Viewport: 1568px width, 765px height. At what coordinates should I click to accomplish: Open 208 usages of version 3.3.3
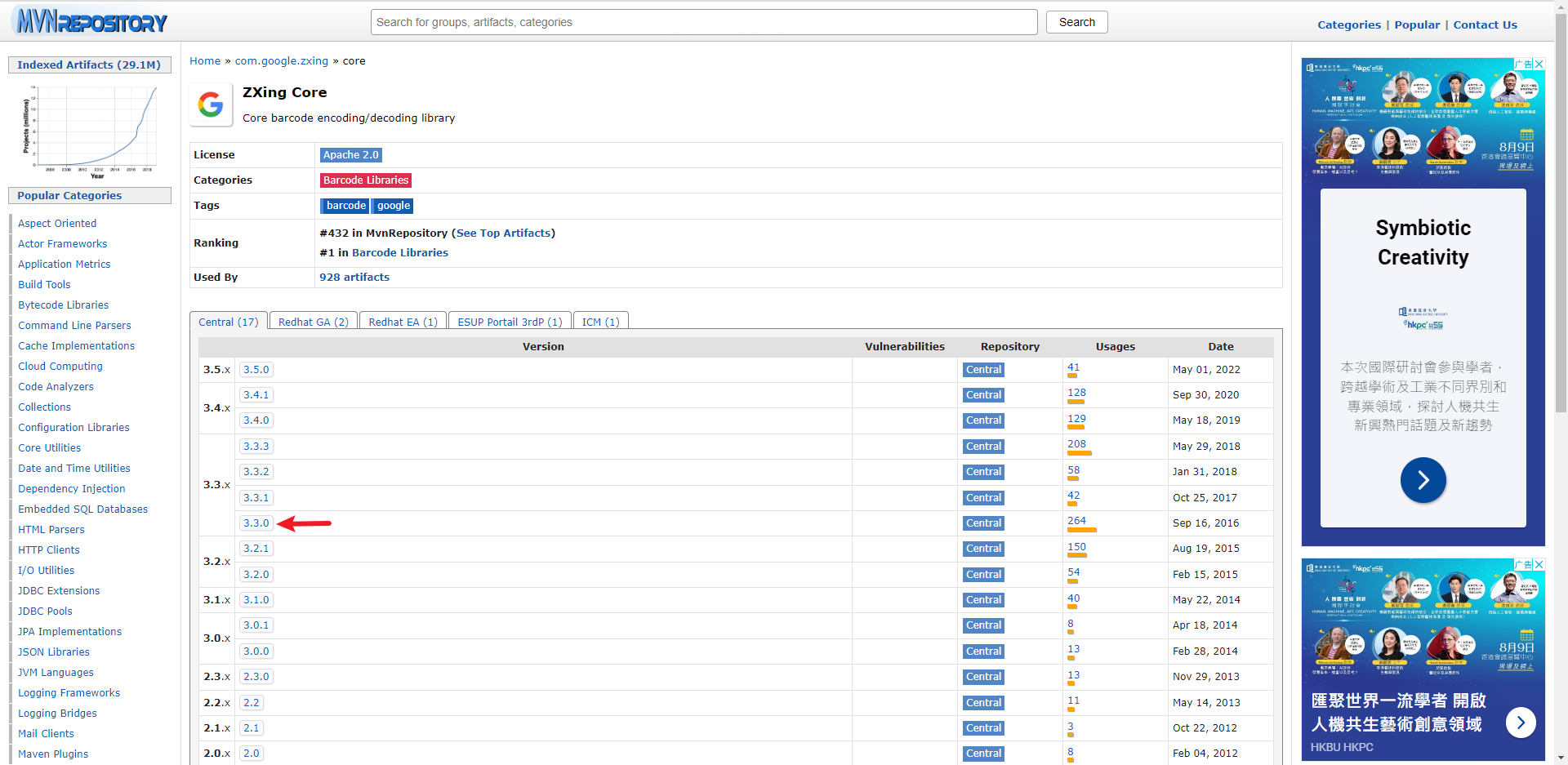[x=1077, y=444]
